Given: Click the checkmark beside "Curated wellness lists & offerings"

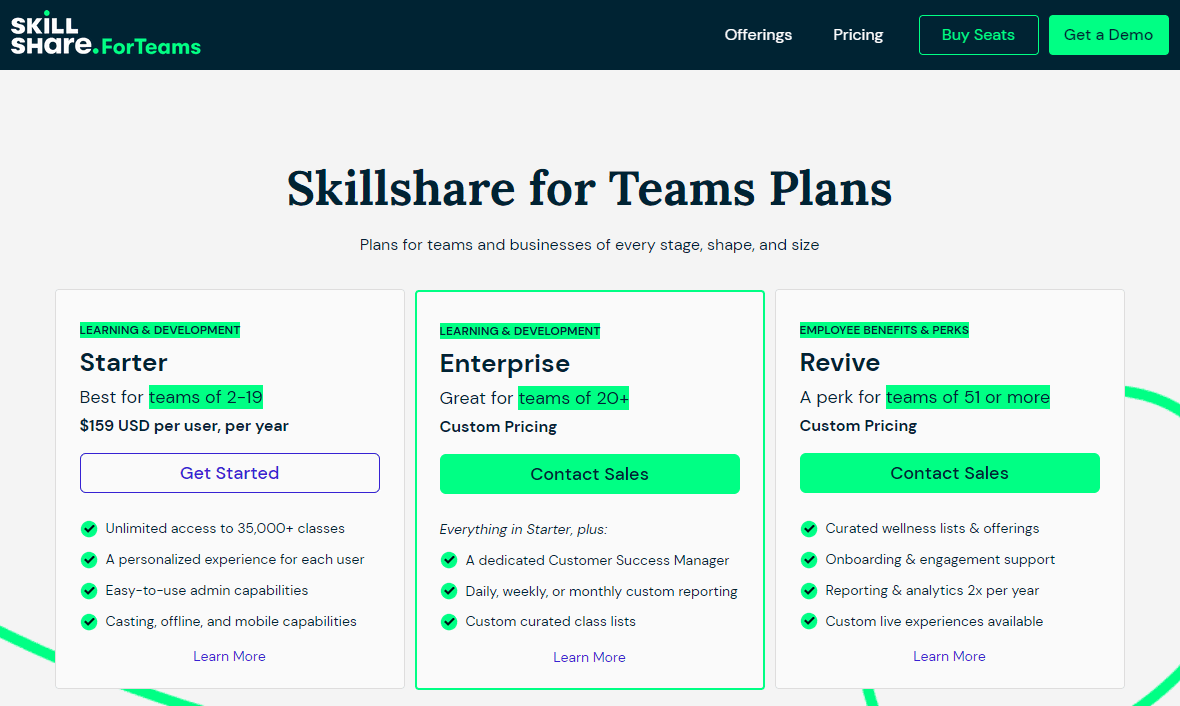Looking at the screenshot, I should point(809,529).
